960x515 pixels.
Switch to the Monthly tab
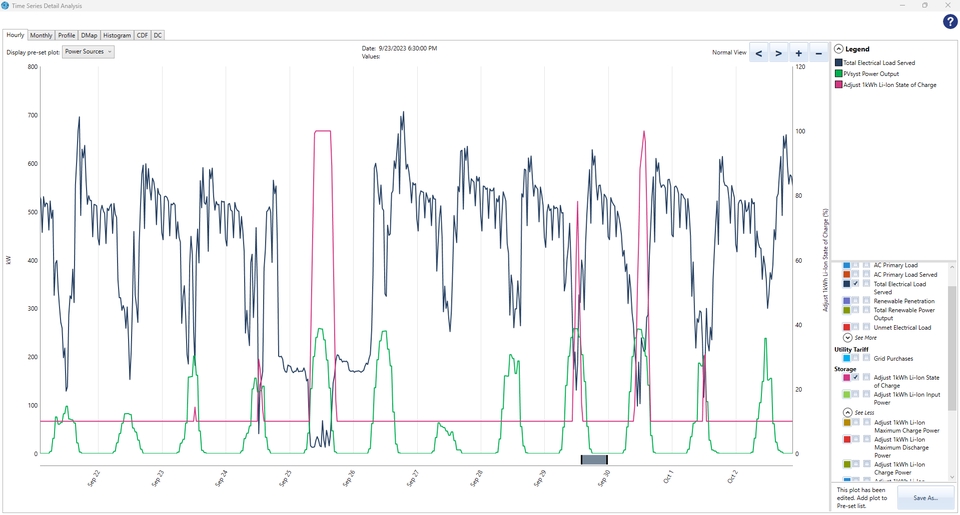(x=41, y=36)
